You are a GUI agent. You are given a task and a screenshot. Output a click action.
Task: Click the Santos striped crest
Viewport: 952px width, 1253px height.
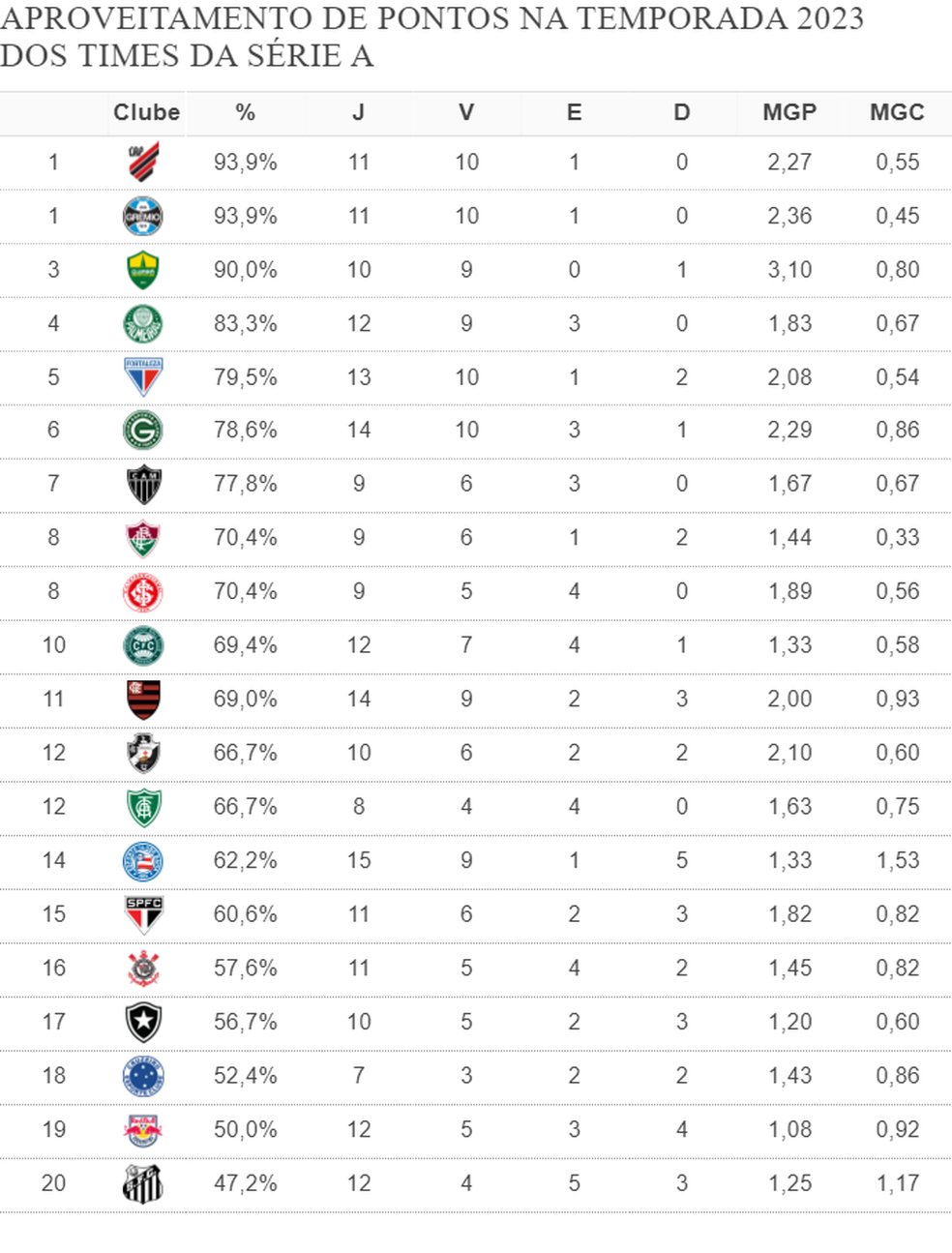tap(143, 1183)
